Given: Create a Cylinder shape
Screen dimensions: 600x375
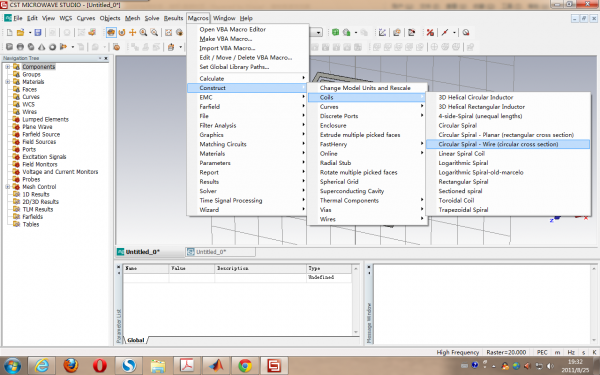Looking at the screenshot, I should [x=20, y=47].
